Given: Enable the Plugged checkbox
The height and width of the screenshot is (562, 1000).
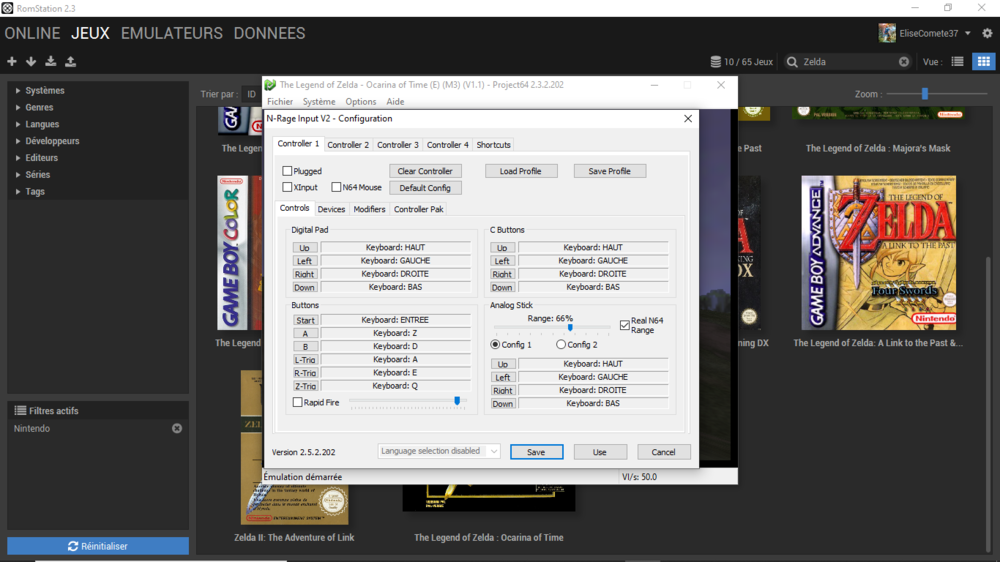Looking at the screenshot, I should pyautogui.click(x=288, y=171).
